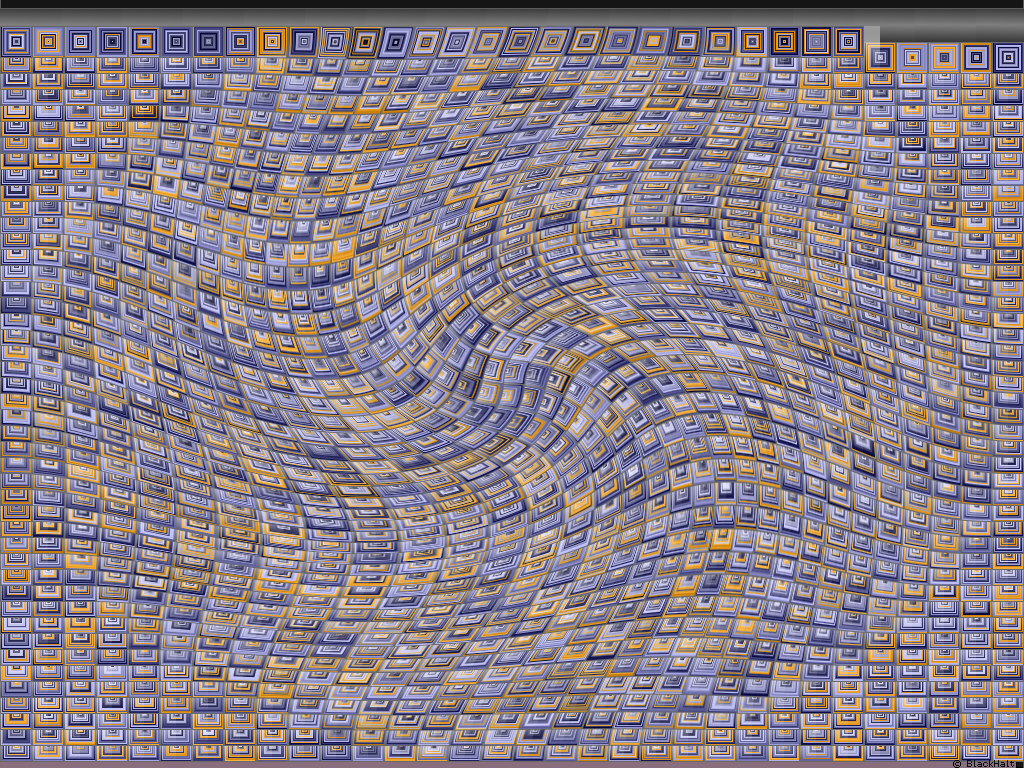This screenshot has width=1024, height=768.
Task: Click the © BlackHalt copyright text
Action: click(983, 763)
